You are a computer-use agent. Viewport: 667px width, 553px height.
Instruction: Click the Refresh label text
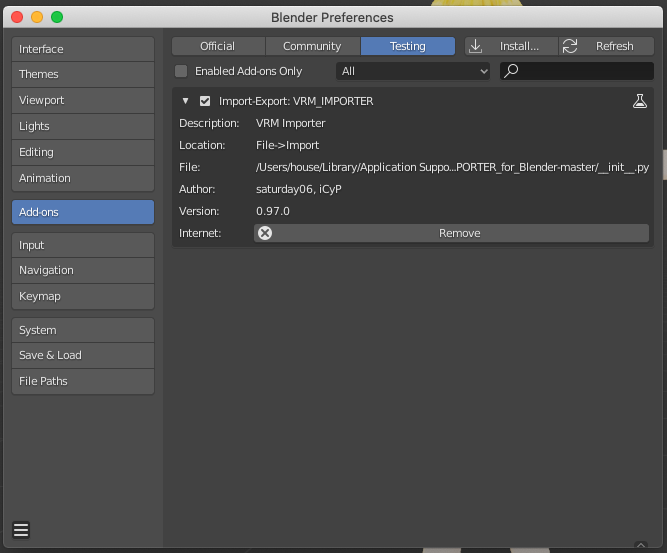pyautogui.click(x=615, y=46)
